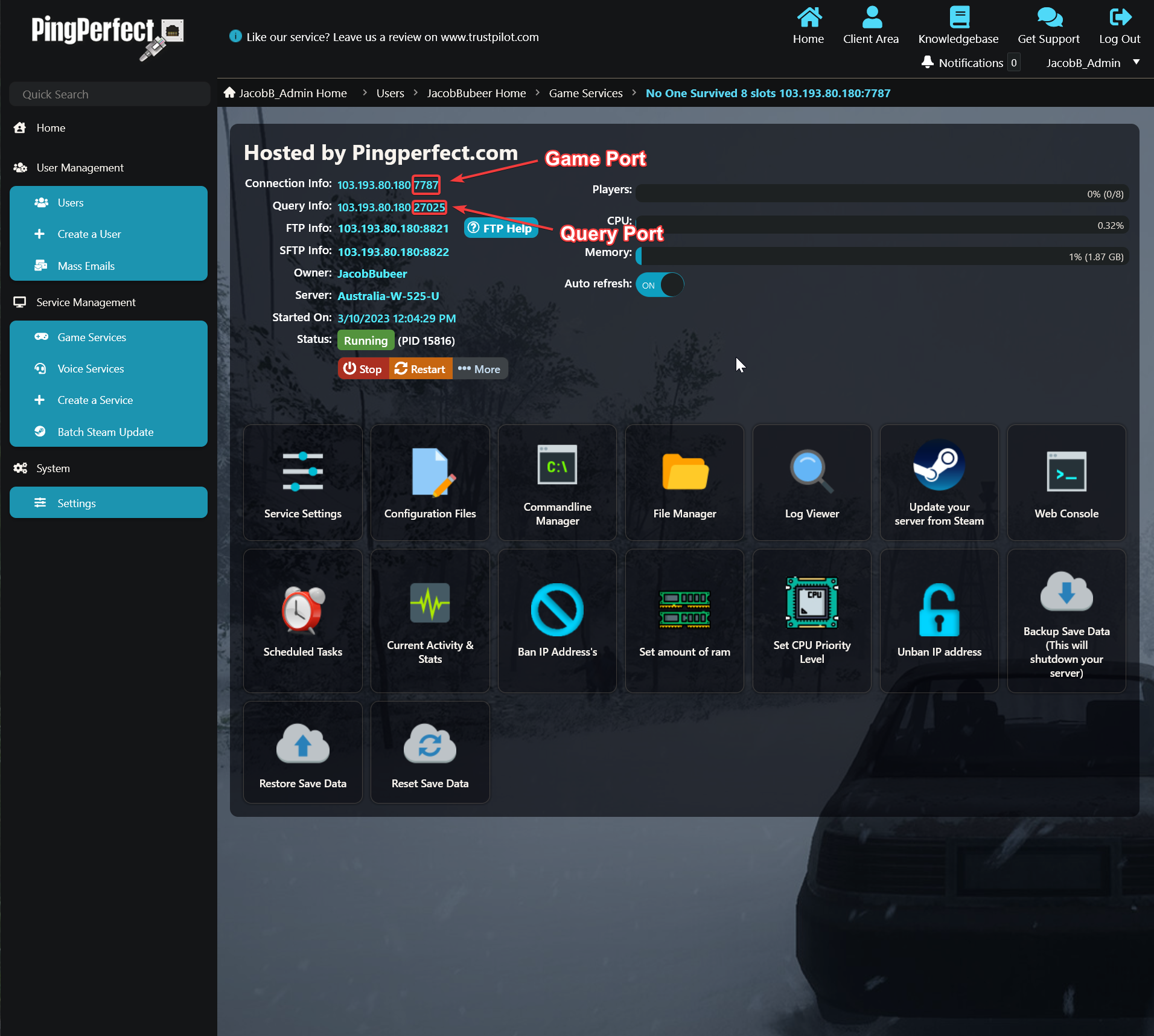This screenshot has height=1036, width=1154.
Task: Click the Memory usage progress bar
Action: 881,257
